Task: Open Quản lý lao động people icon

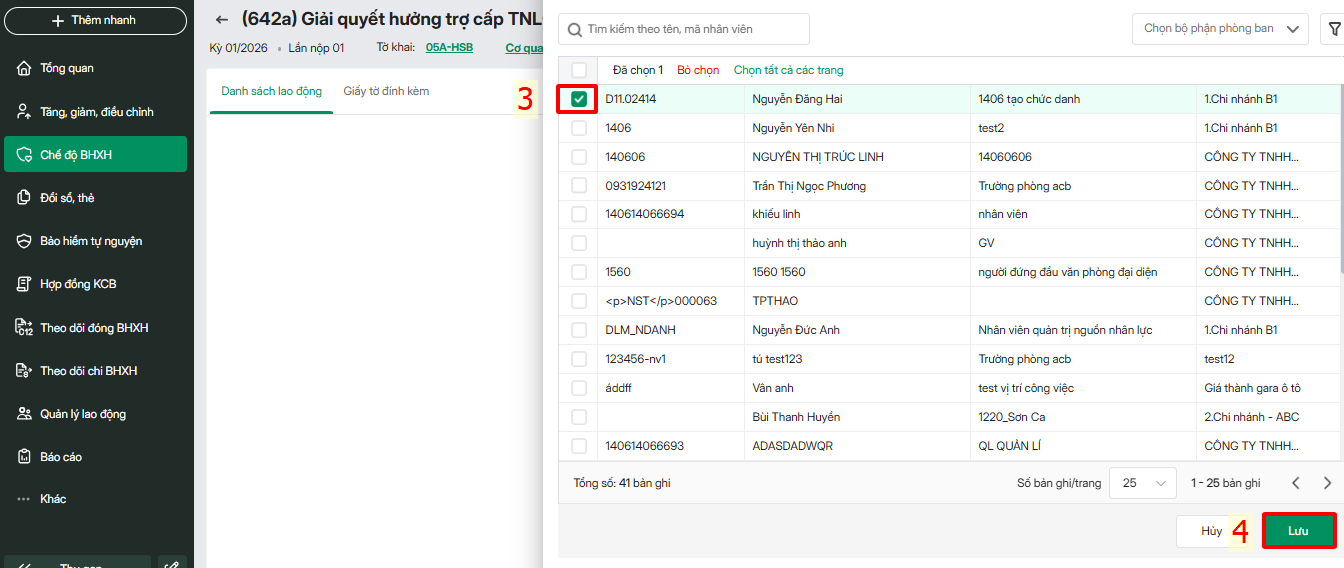Action: (x=25, y=414)
